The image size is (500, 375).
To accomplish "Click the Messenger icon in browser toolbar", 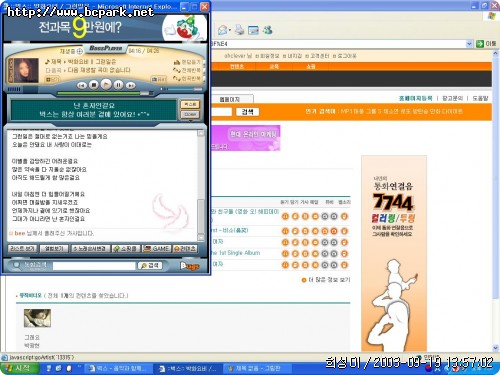I will (267, 30).
